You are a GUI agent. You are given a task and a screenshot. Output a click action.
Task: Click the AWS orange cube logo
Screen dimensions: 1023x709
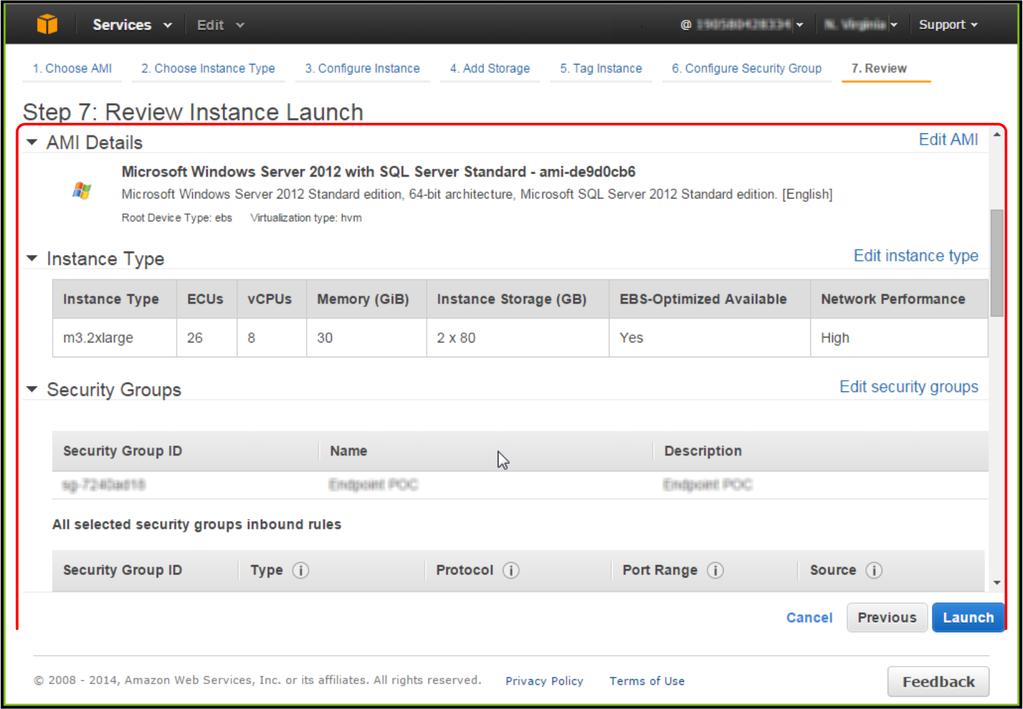(47, 24)
